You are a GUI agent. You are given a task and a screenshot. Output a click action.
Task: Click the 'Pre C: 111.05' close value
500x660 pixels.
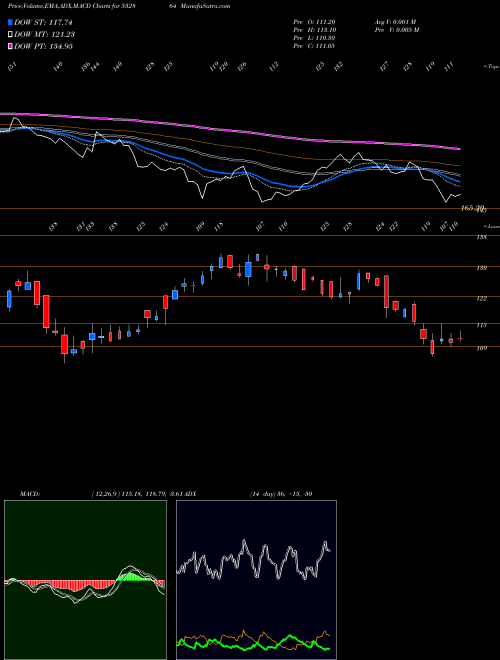[x=314, y=46]
